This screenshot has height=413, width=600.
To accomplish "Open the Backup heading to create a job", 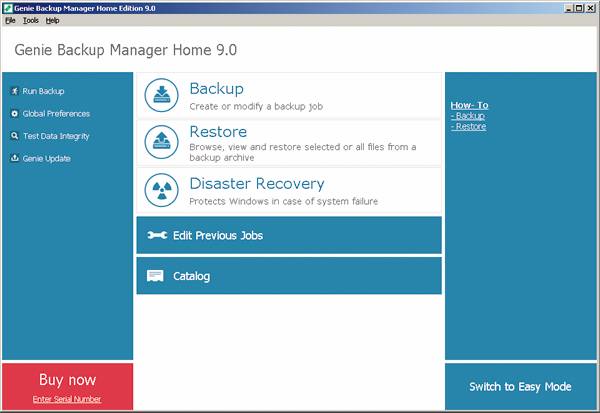I will (x=217, y=89).
